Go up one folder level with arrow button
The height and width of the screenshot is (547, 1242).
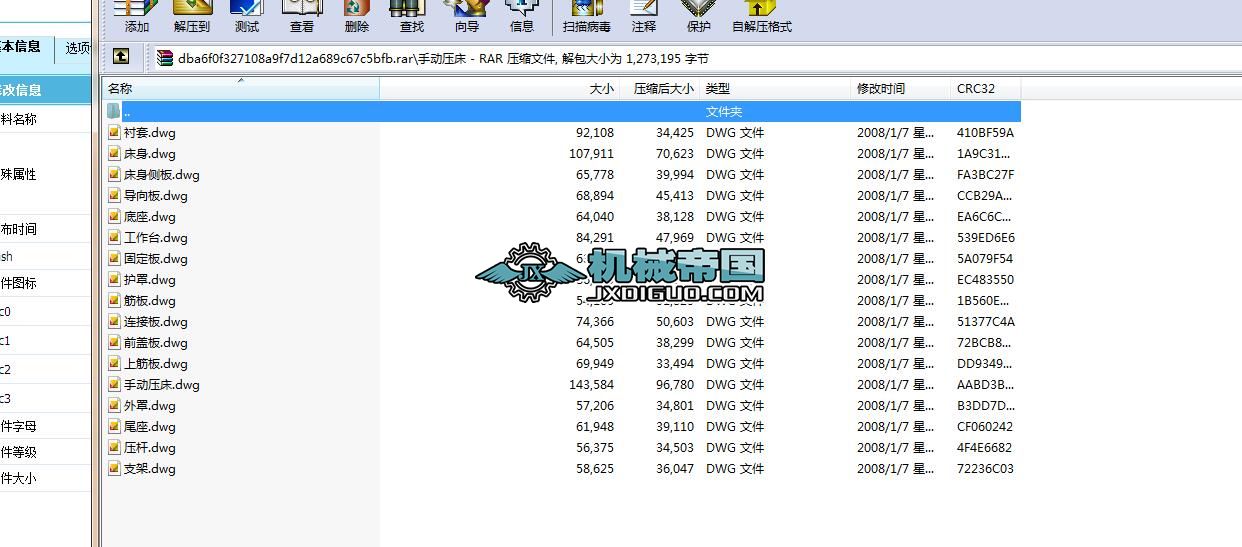(121, 57)
